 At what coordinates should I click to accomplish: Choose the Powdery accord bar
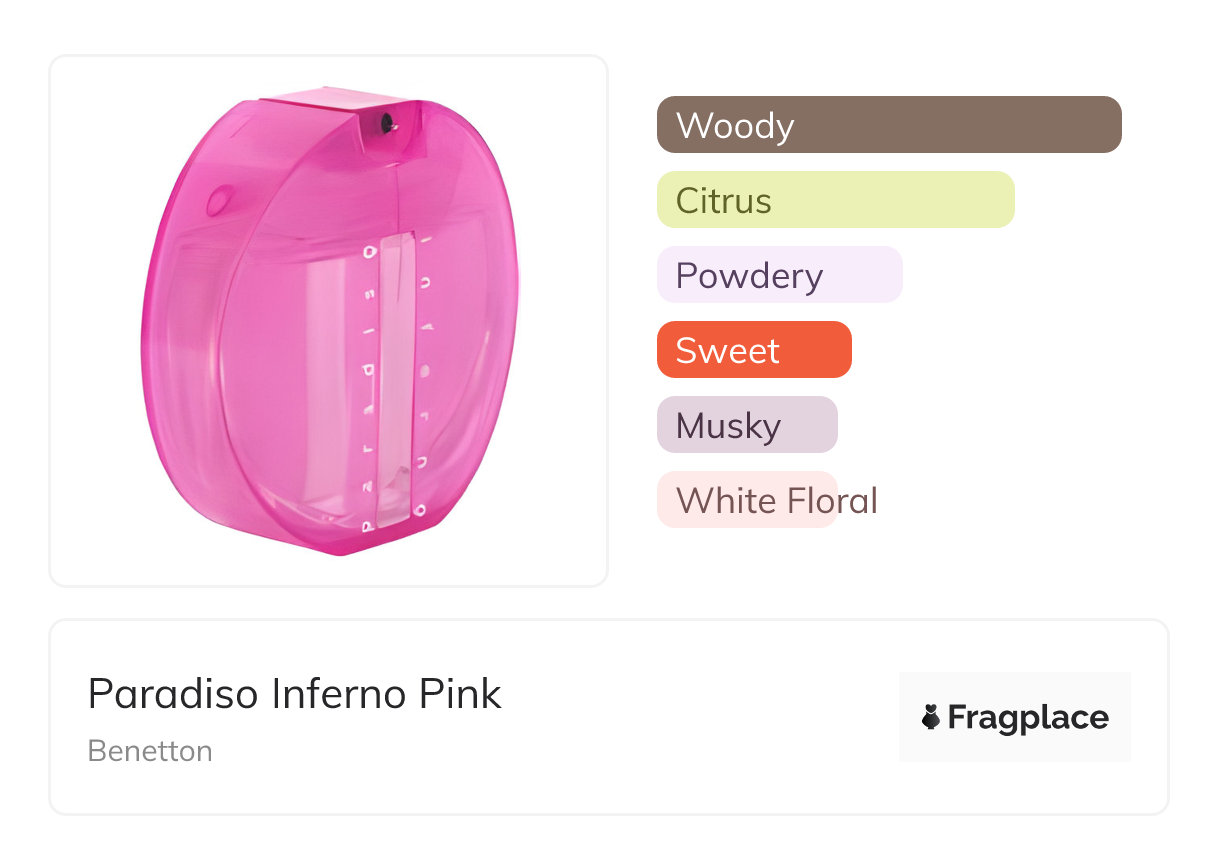779,275
